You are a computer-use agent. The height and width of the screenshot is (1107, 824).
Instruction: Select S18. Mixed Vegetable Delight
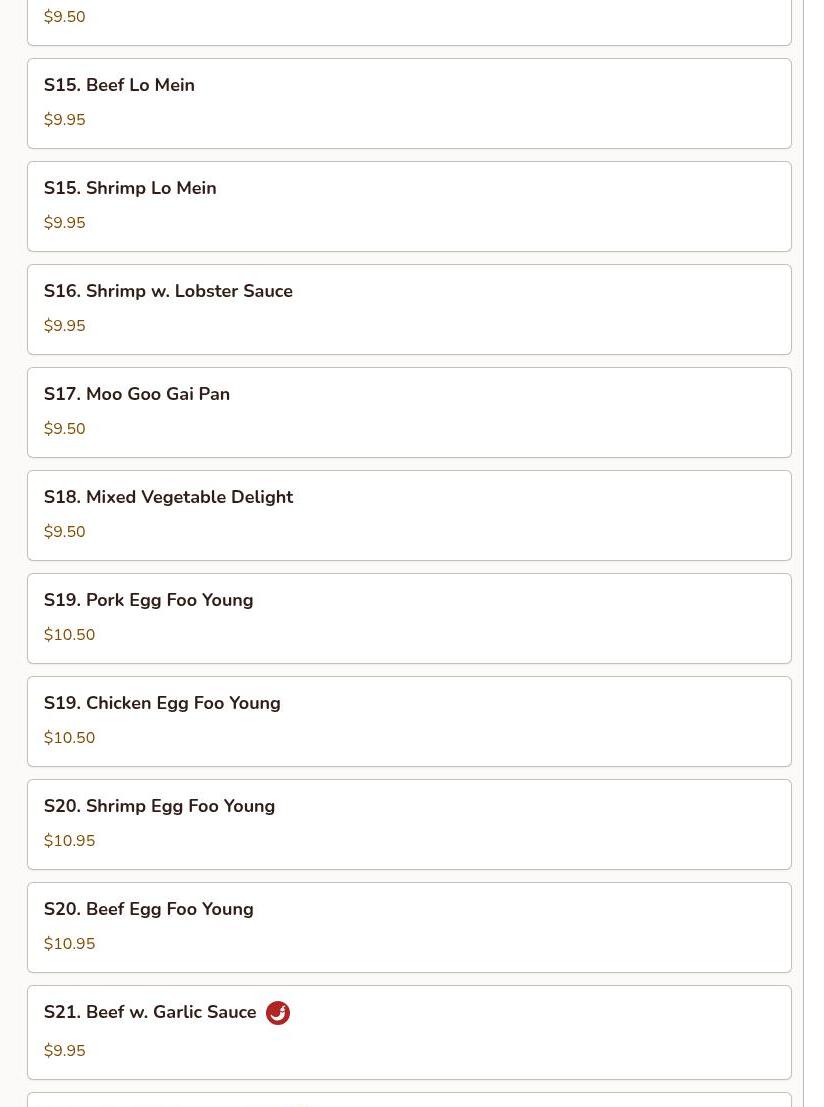point(410,516)
